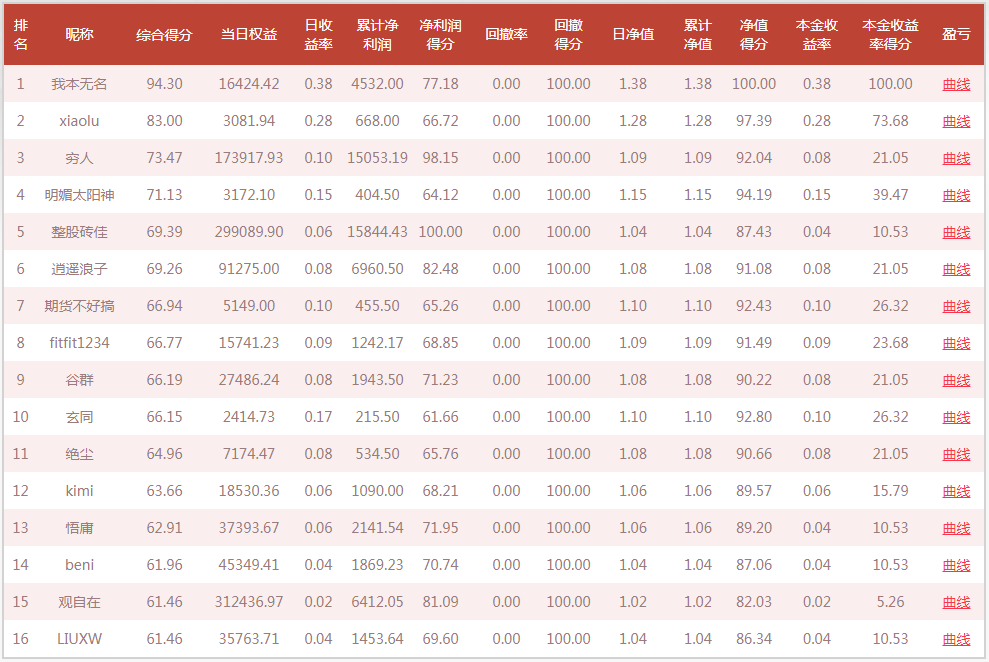Viewport: 989px width, 662px height.
Task: Click the nickname 谷群
Action: pyautogui.click(x=79, y=380)
